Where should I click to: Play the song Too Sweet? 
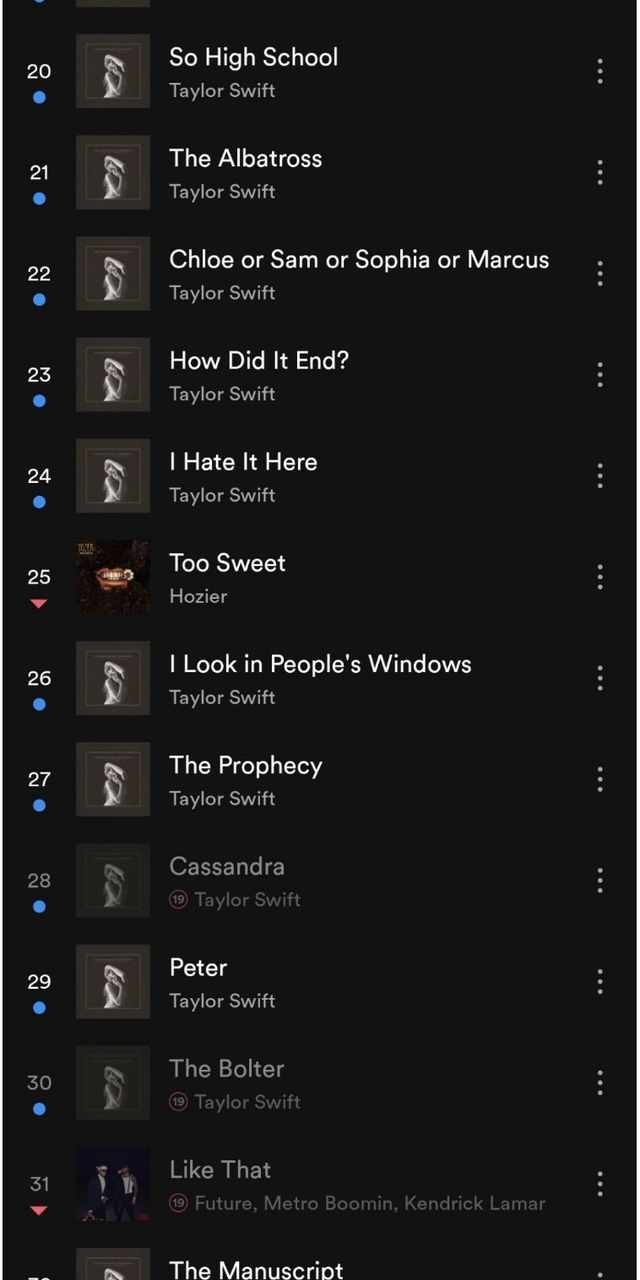pos(228,563)
